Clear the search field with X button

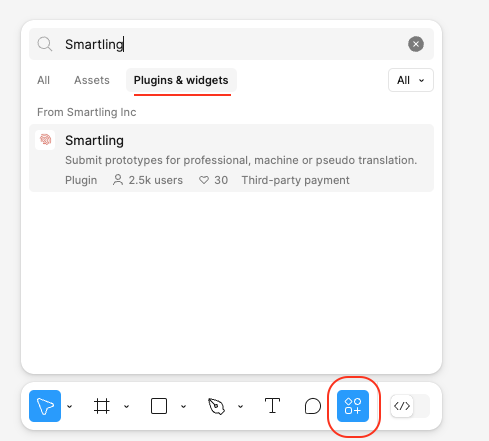point(416,44)
